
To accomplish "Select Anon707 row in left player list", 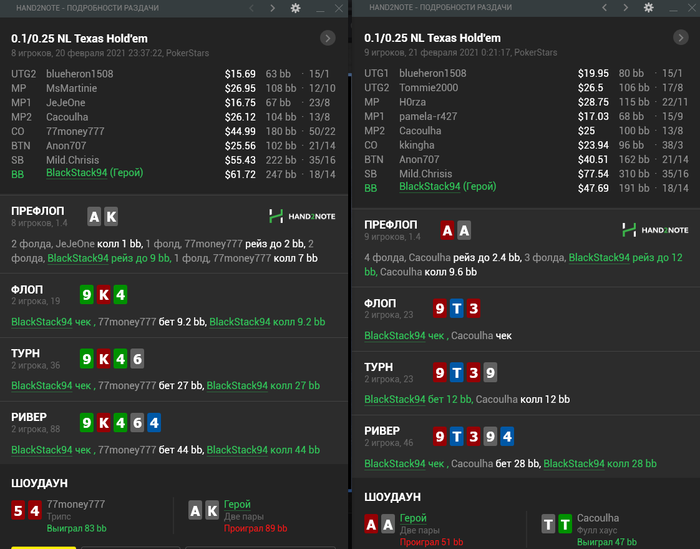I will 173,146.
